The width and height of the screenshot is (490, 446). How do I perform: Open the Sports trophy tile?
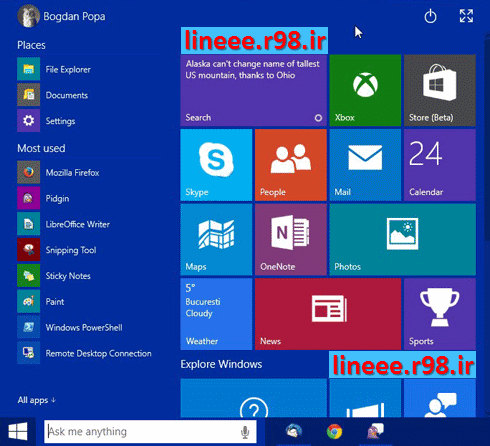click(x=440, y=314)
